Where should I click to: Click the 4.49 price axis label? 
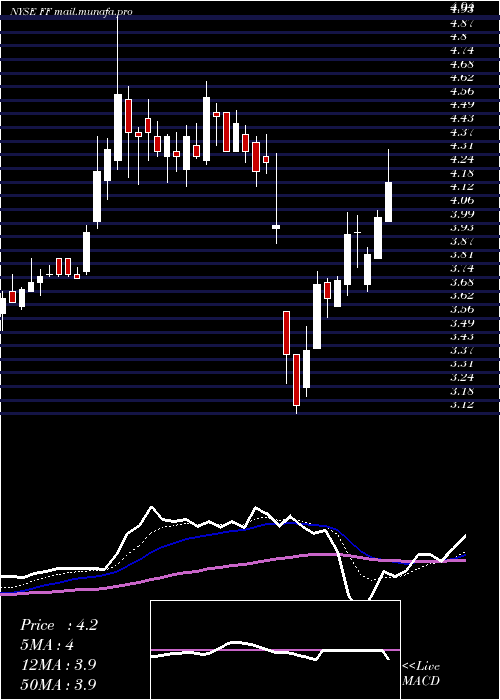tap(461, 104)
